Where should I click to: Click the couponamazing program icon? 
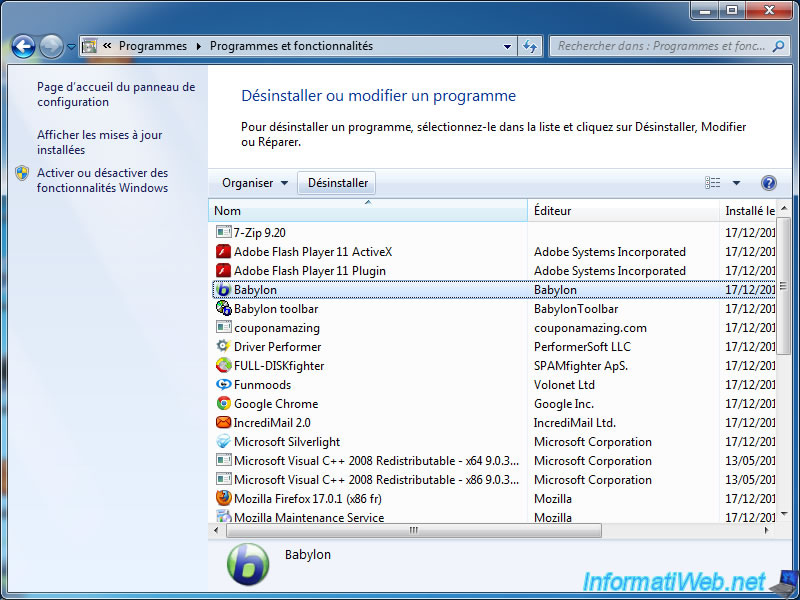tap(223, 327)
